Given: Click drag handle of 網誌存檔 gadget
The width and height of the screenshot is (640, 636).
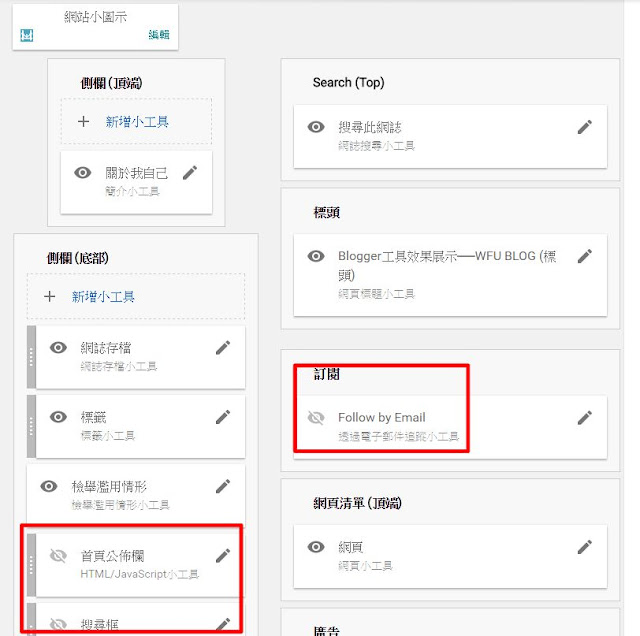Looking at the screenshot, I should tap(31, 357).
